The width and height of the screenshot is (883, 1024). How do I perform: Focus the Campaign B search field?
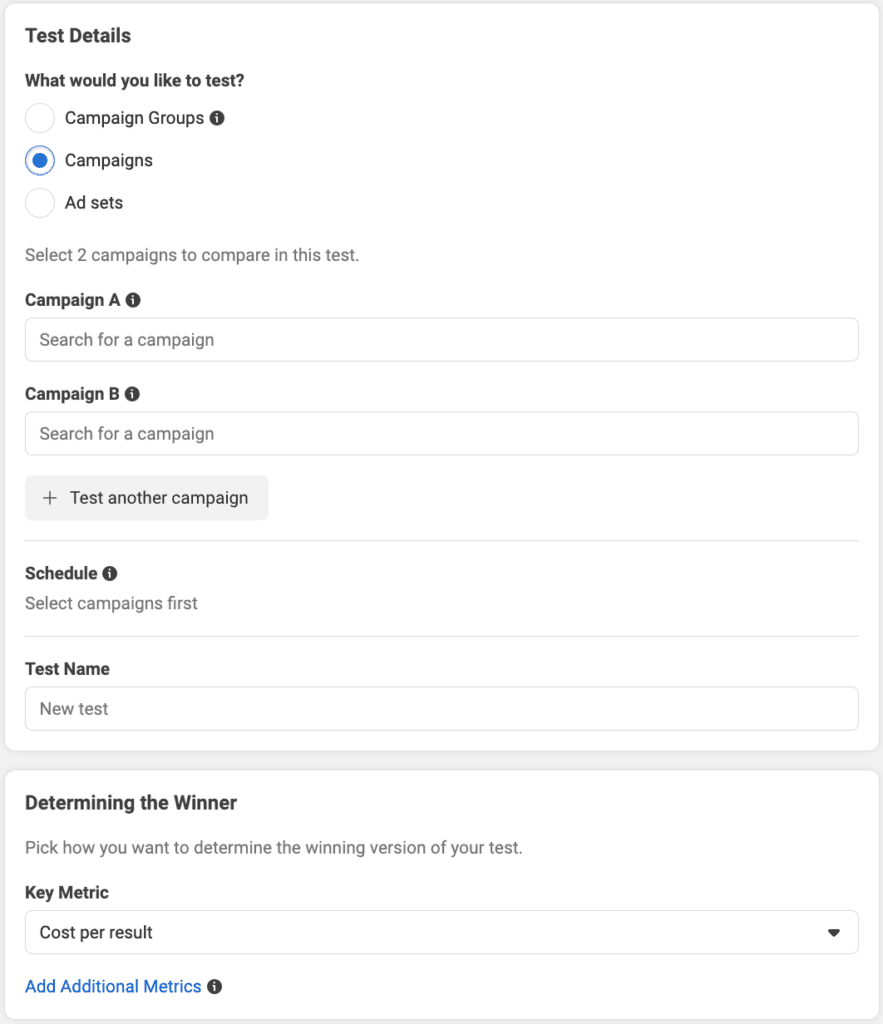pos(442,434)
